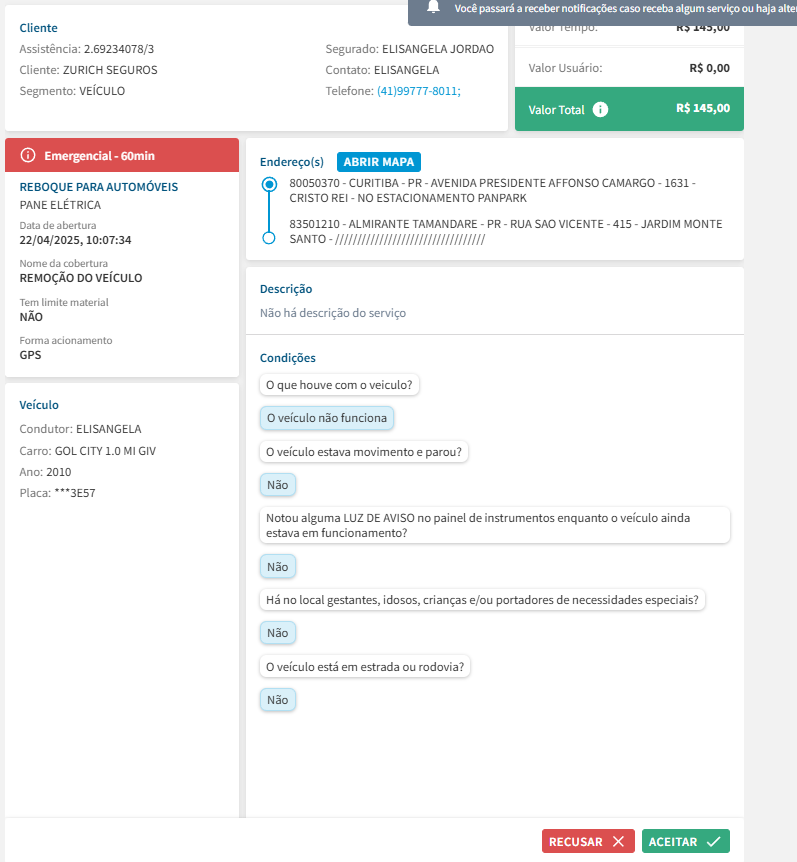Click the Emergencial alert warning icon
Viewport: 797px width, 862px height.
(x=28, y=155)
